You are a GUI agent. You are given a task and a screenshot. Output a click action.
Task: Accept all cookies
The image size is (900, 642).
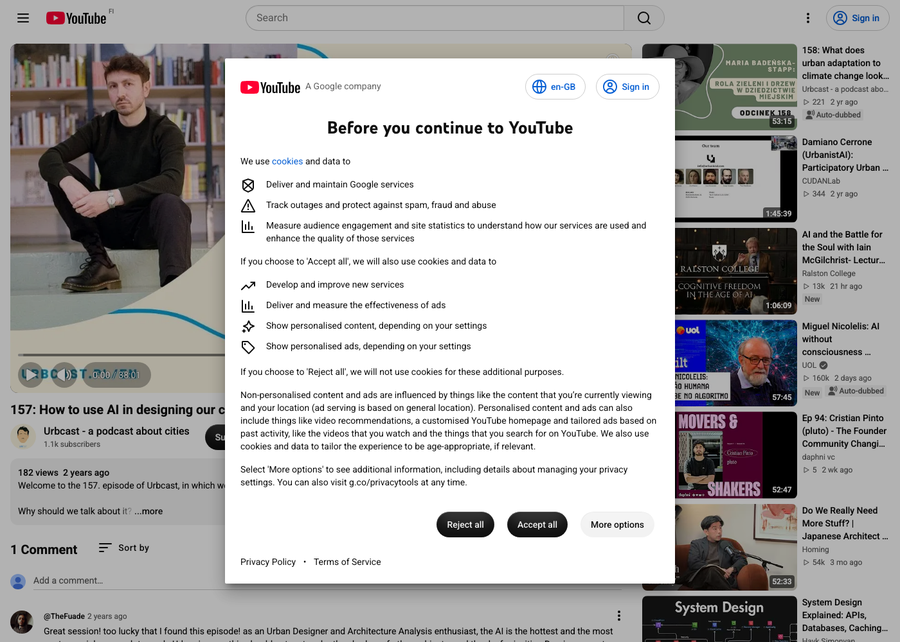(x=537, y=524)
